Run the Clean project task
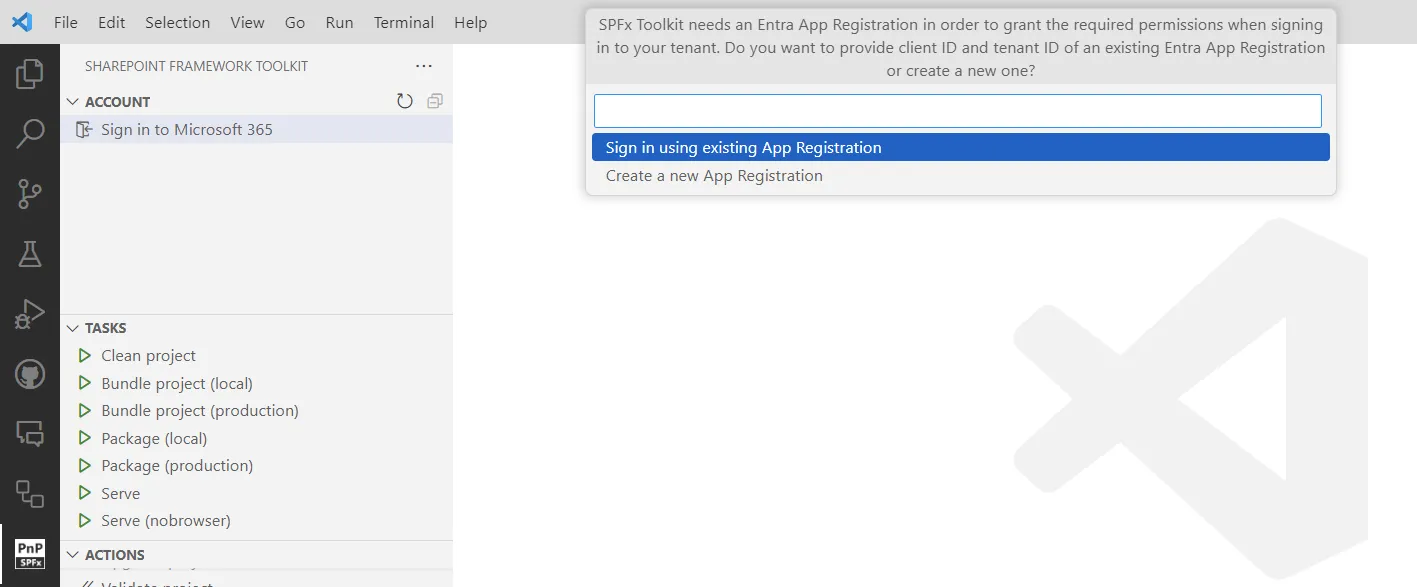The image size is (1417, 587). [x=147, y=355]
